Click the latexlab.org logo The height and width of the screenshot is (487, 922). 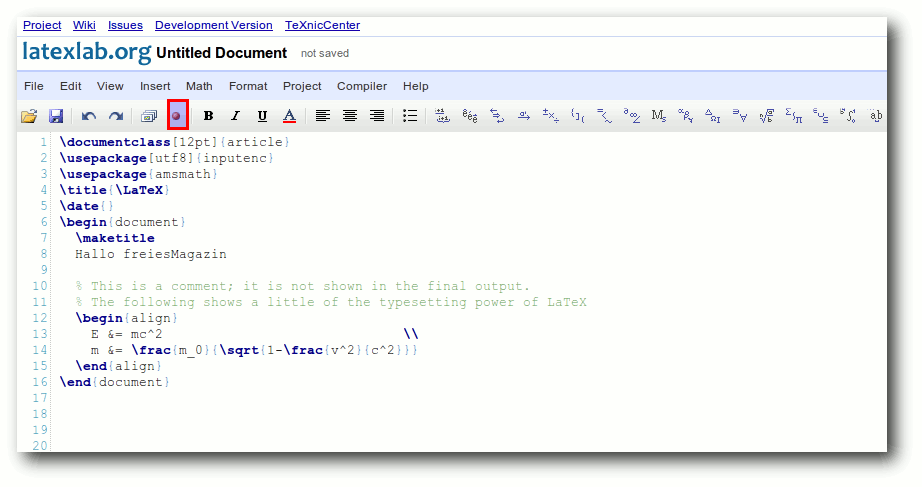click(x=87, y=52)
